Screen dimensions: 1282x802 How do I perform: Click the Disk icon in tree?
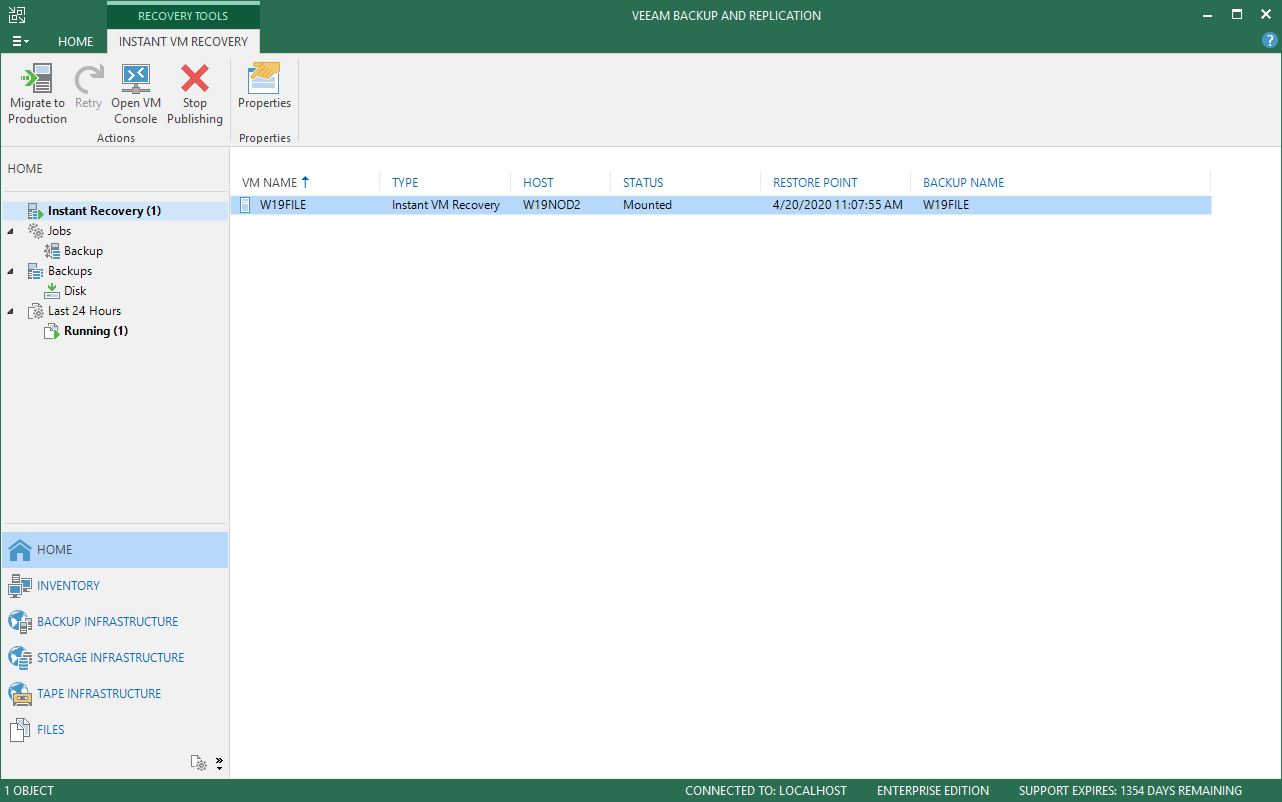point(52,291)
